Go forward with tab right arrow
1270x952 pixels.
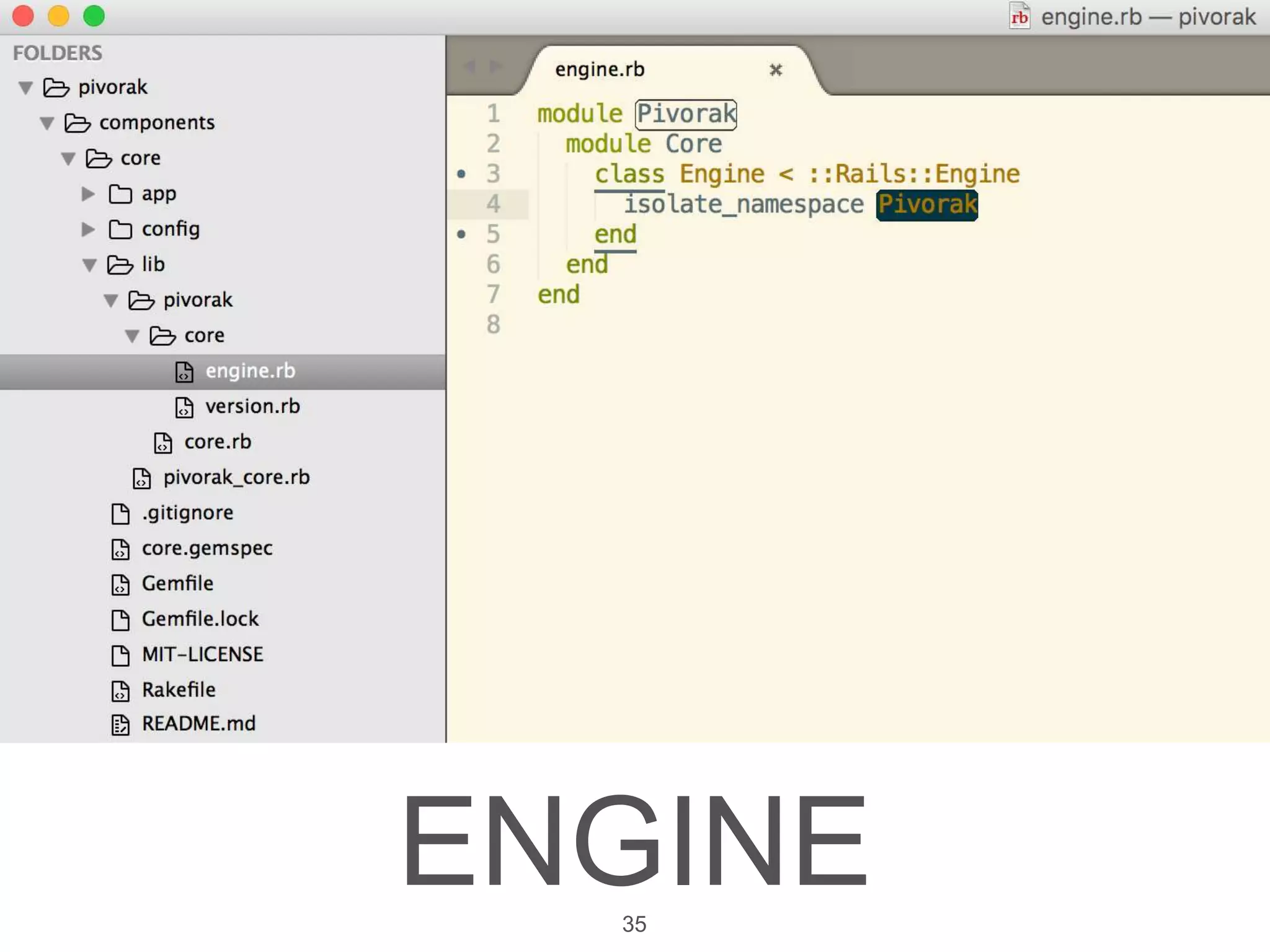click(495, 66)
